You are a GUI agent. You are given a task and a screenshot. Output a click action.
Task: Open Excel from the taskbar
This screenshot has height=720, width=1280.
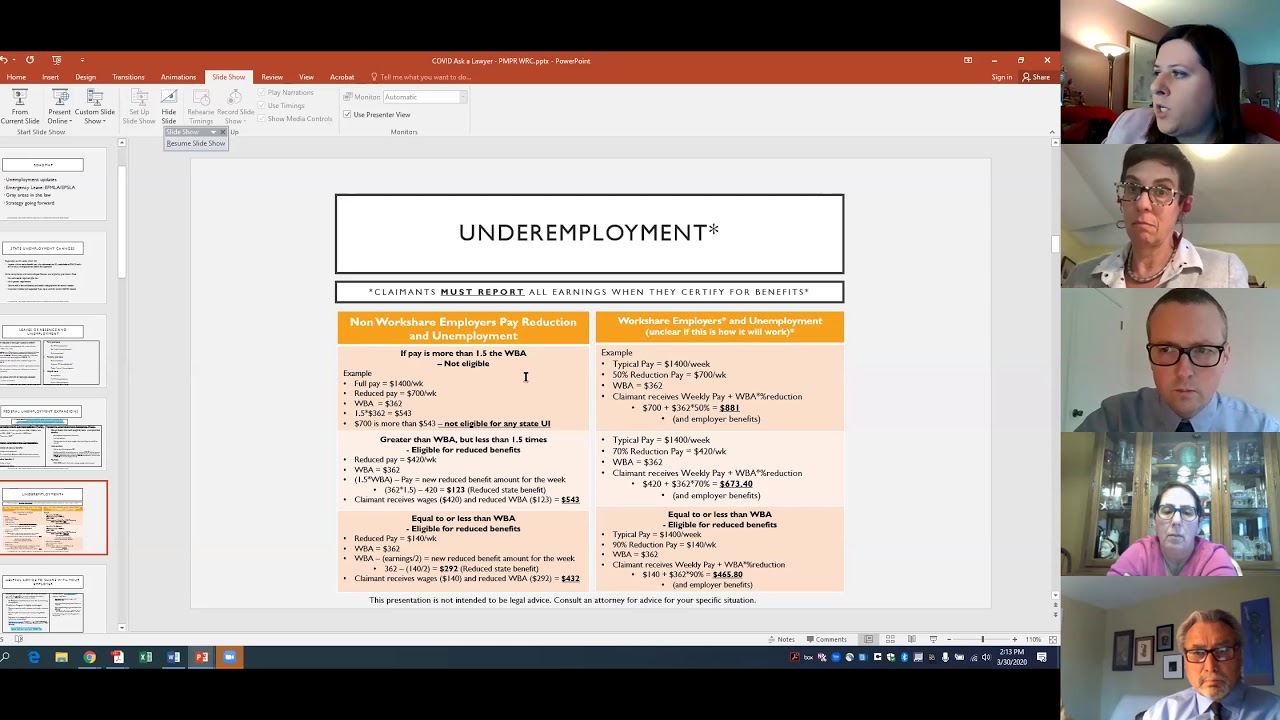145,657
